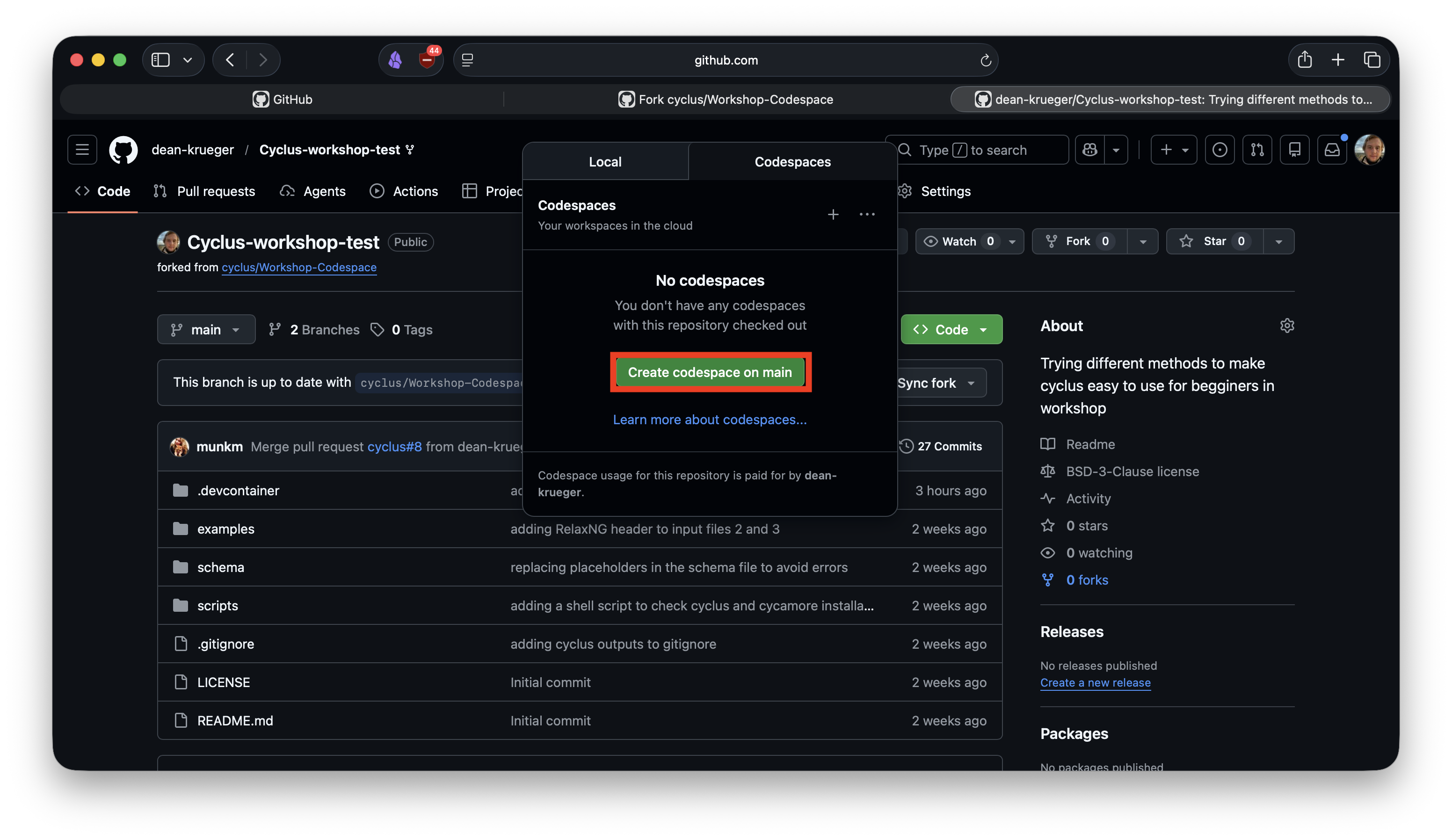
Task: Switch to the Local tab
Action: click(605, 162)
